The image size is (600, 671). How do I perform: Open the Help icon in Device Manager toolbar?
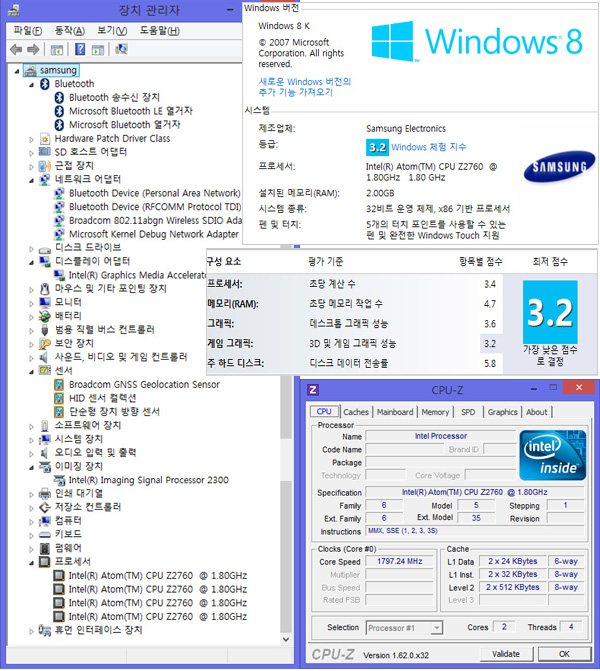coord(80,49)
